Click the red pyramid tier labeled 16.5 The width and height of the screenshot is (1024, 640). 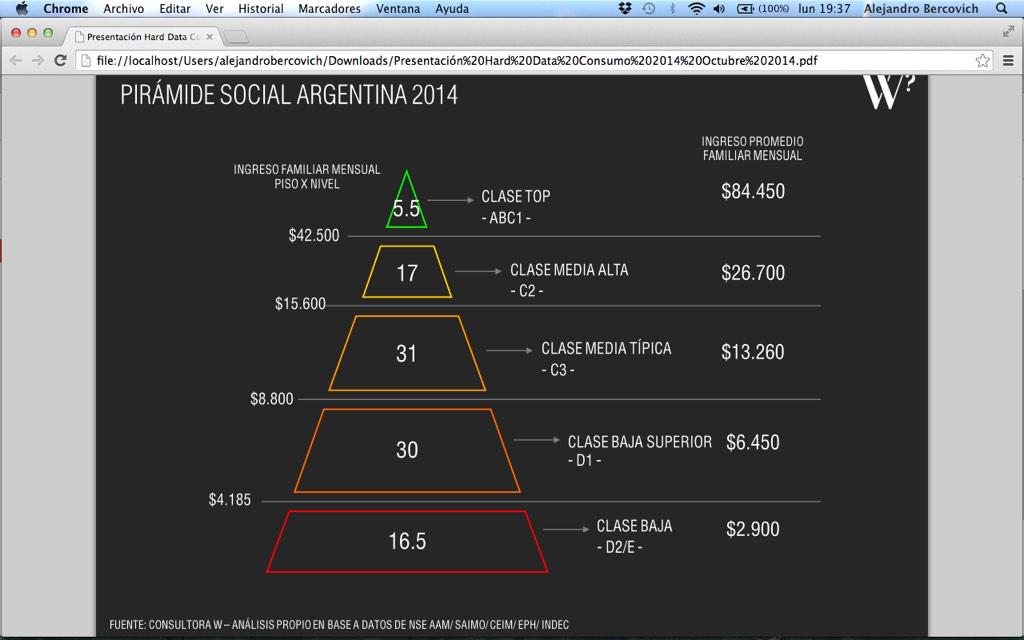tap(407, 541)
